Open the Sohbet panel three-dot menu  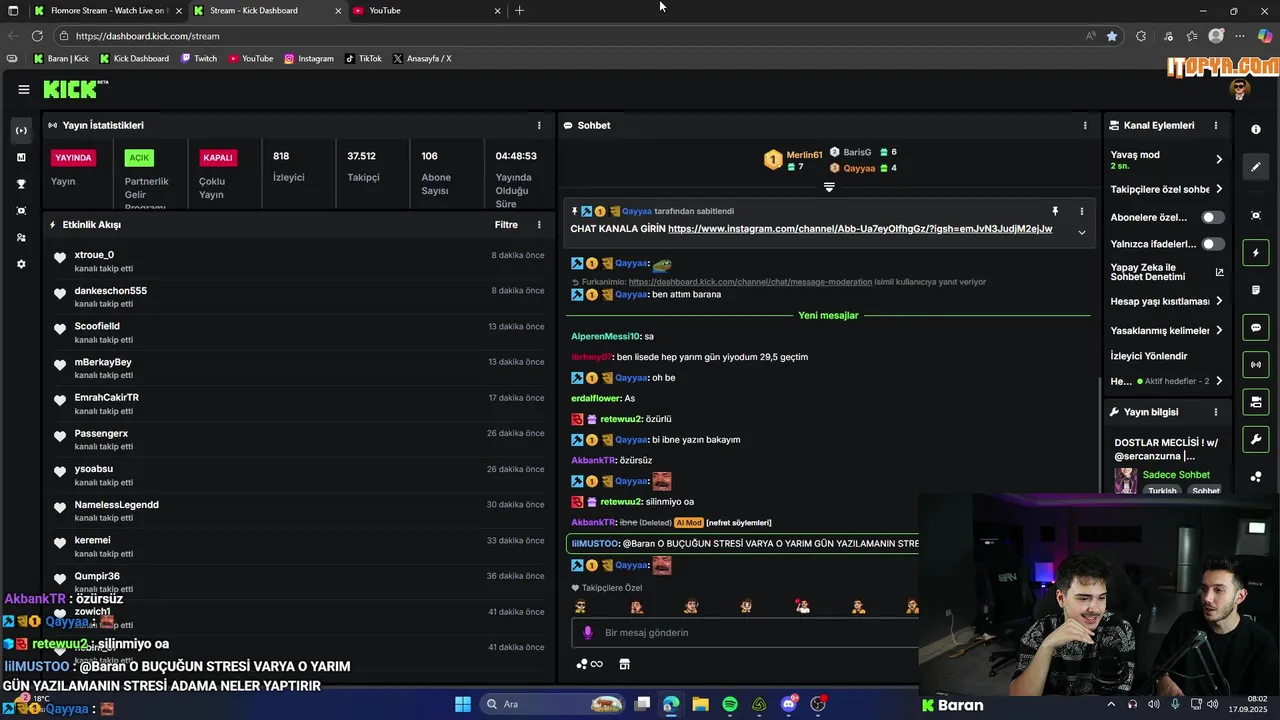point(1085,125)
